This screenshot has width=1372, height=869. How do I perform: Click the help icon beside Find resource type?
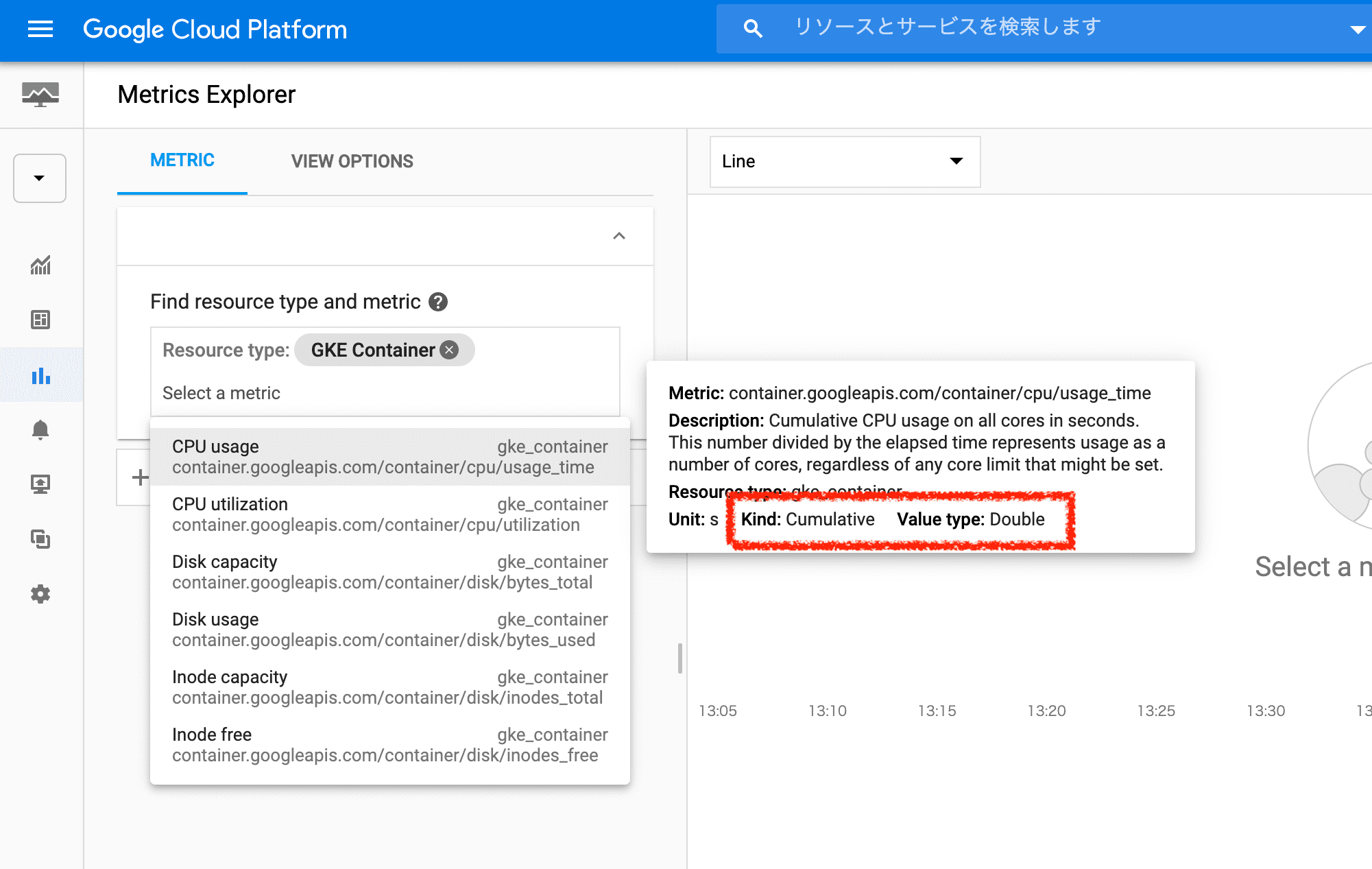[x=438, y=302]
